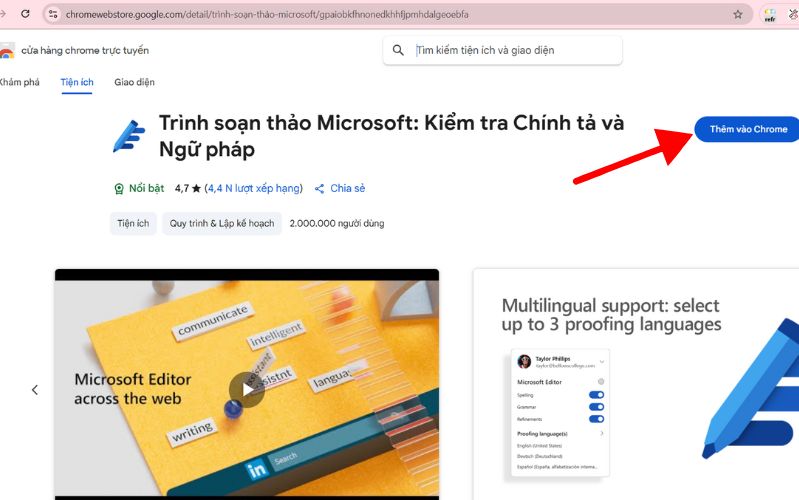Go to previous screenshot with left chevron
The width and height of the screenshot is (799, 500).
pos(35,390)
